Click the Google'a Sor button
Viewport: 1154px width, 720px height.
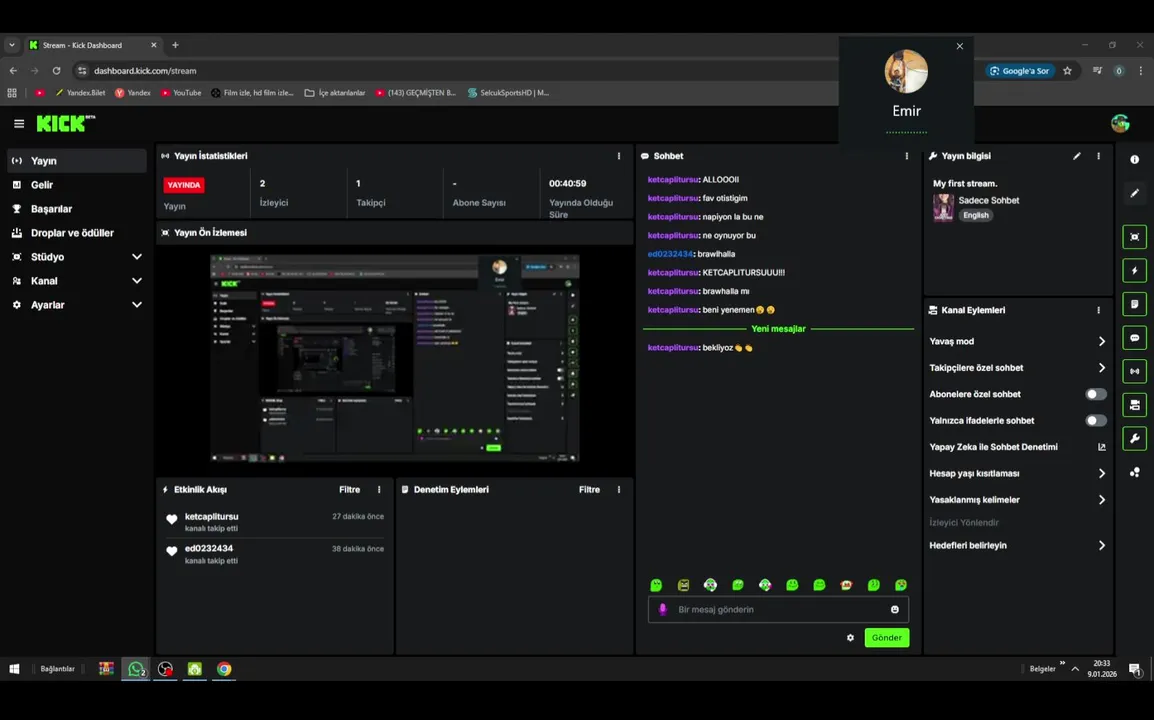pos(1019,71)
